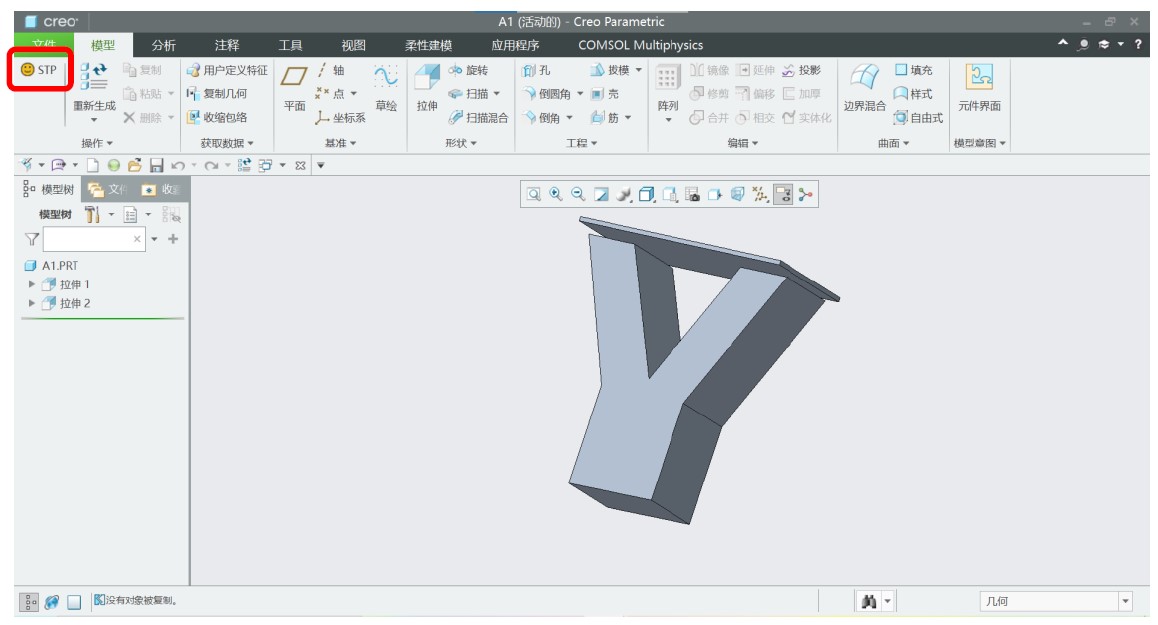
Task: Click the Freestyle (自由式) tool
Action: coord(918,117)
